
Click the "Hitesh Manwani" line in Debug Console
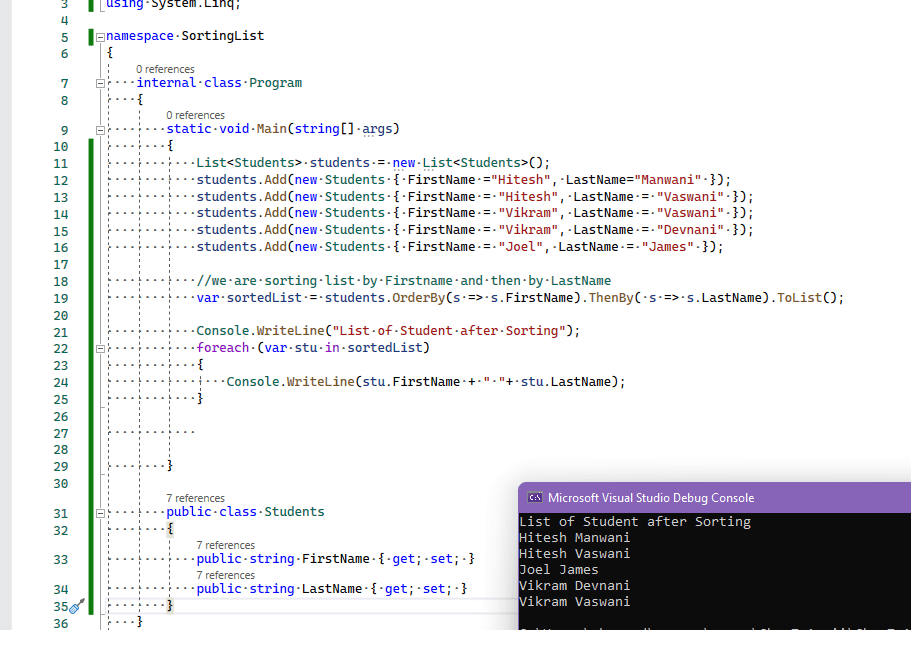click(x=575, y=537)
